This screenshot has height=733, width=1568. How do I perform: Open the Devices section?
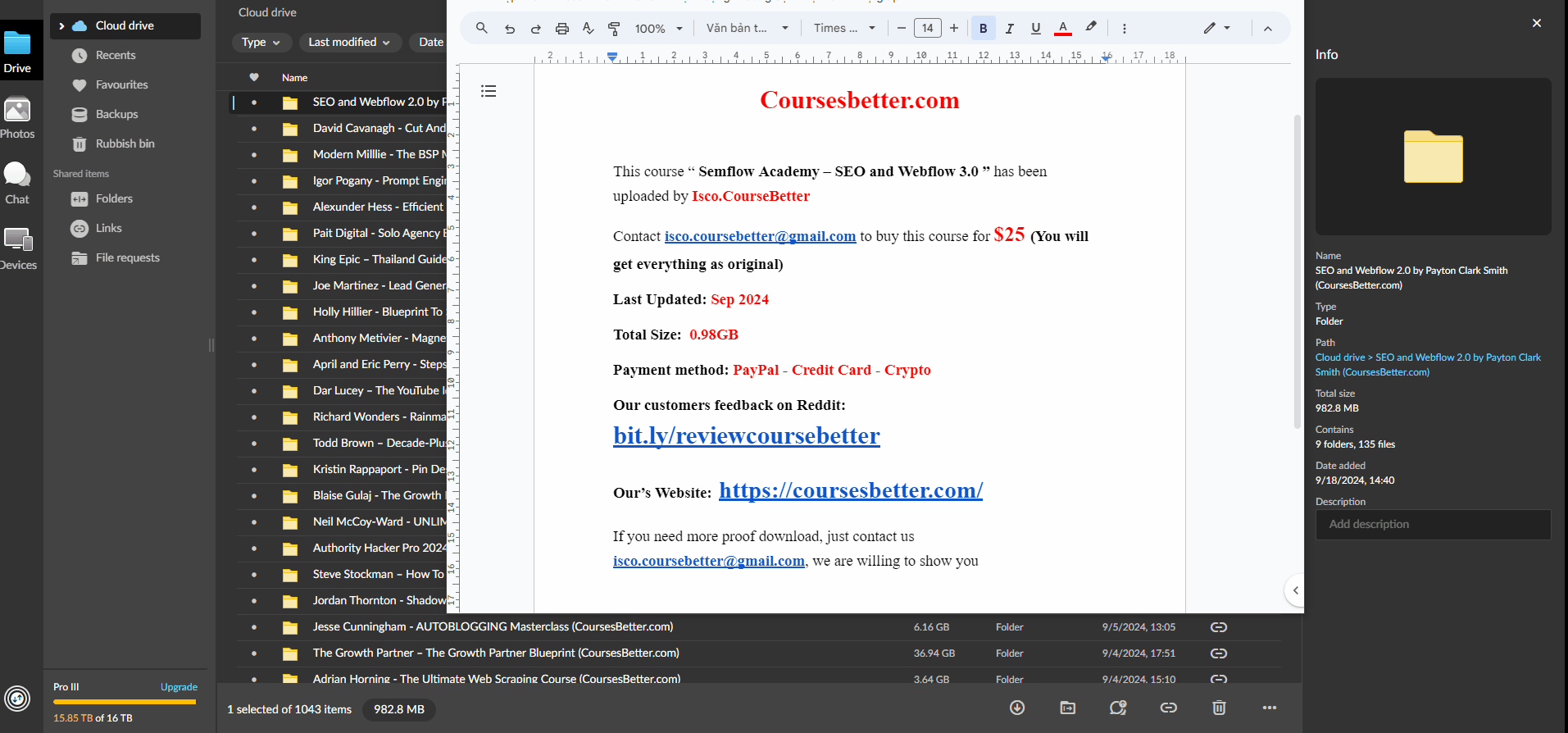17,249
